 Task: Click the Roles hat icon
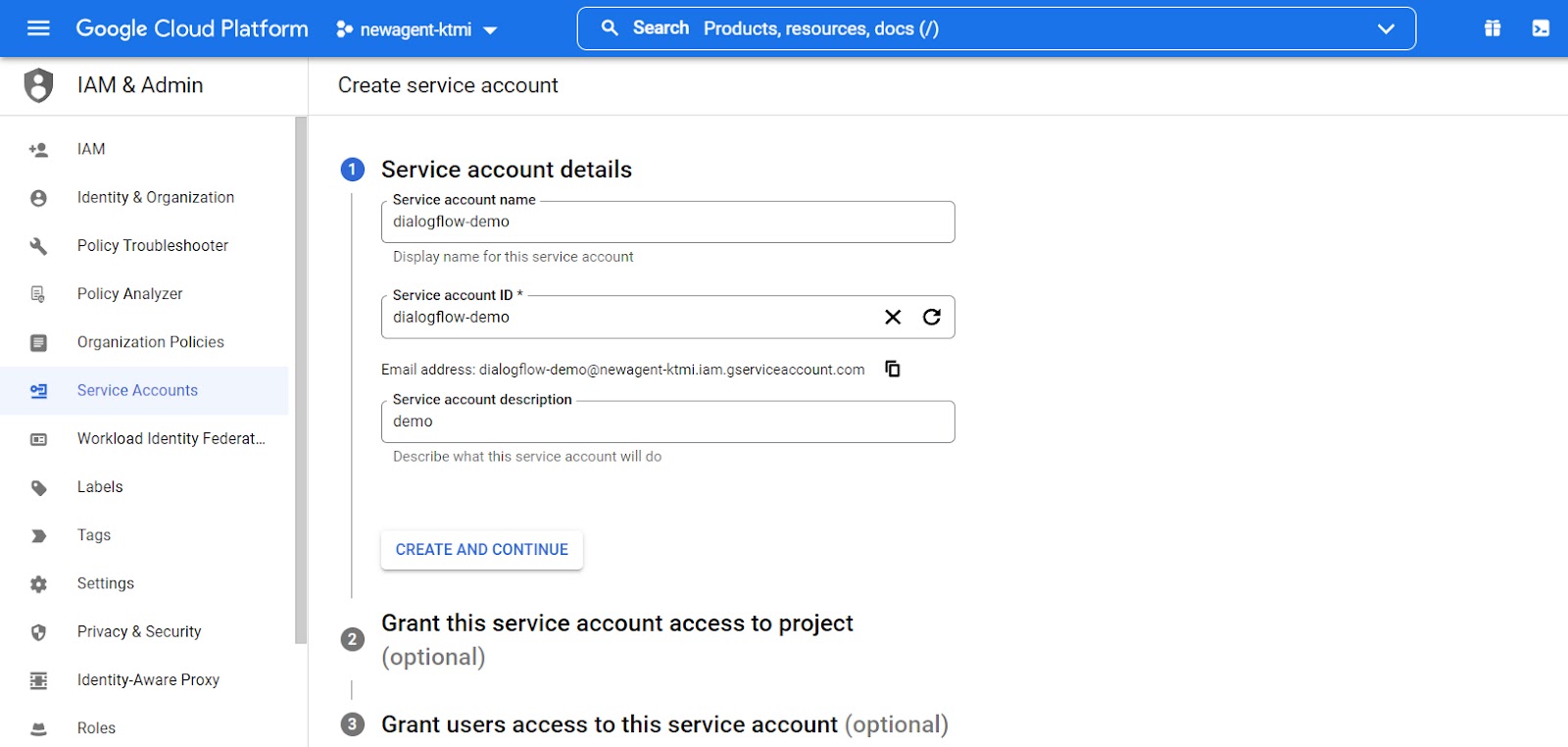38,728
